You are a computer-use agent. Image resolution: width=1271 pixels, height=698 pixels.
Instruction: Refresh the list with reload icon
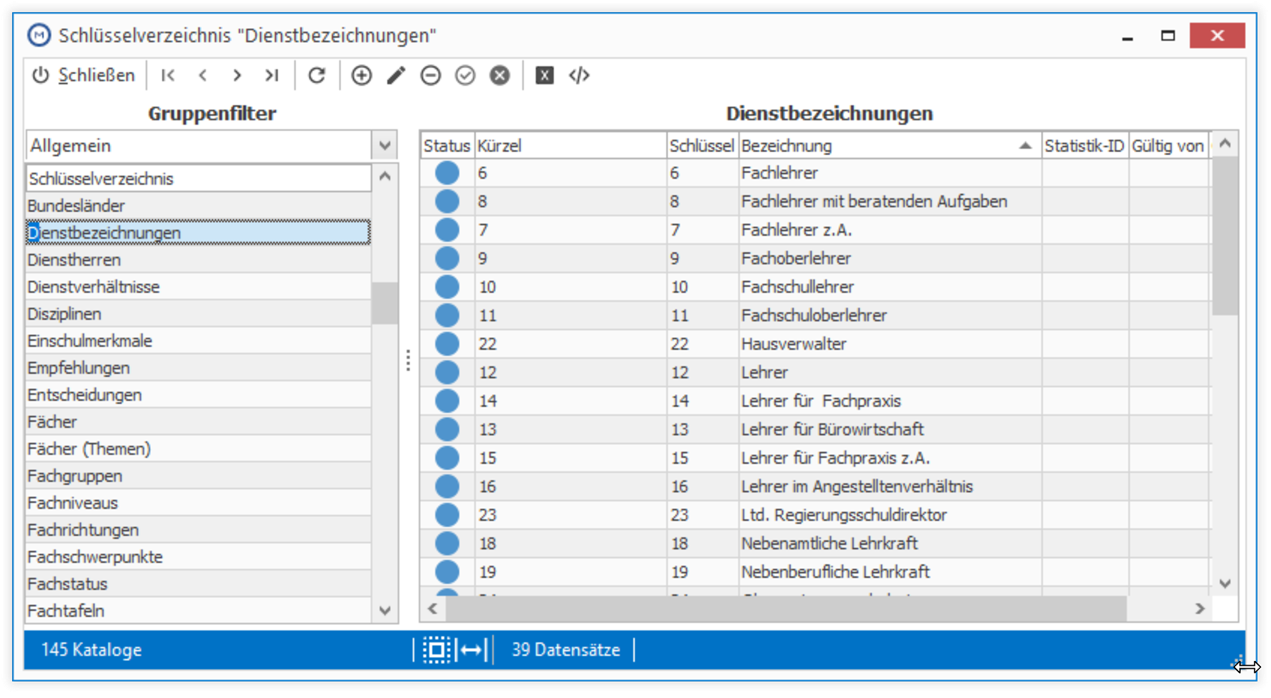point(317,75)
